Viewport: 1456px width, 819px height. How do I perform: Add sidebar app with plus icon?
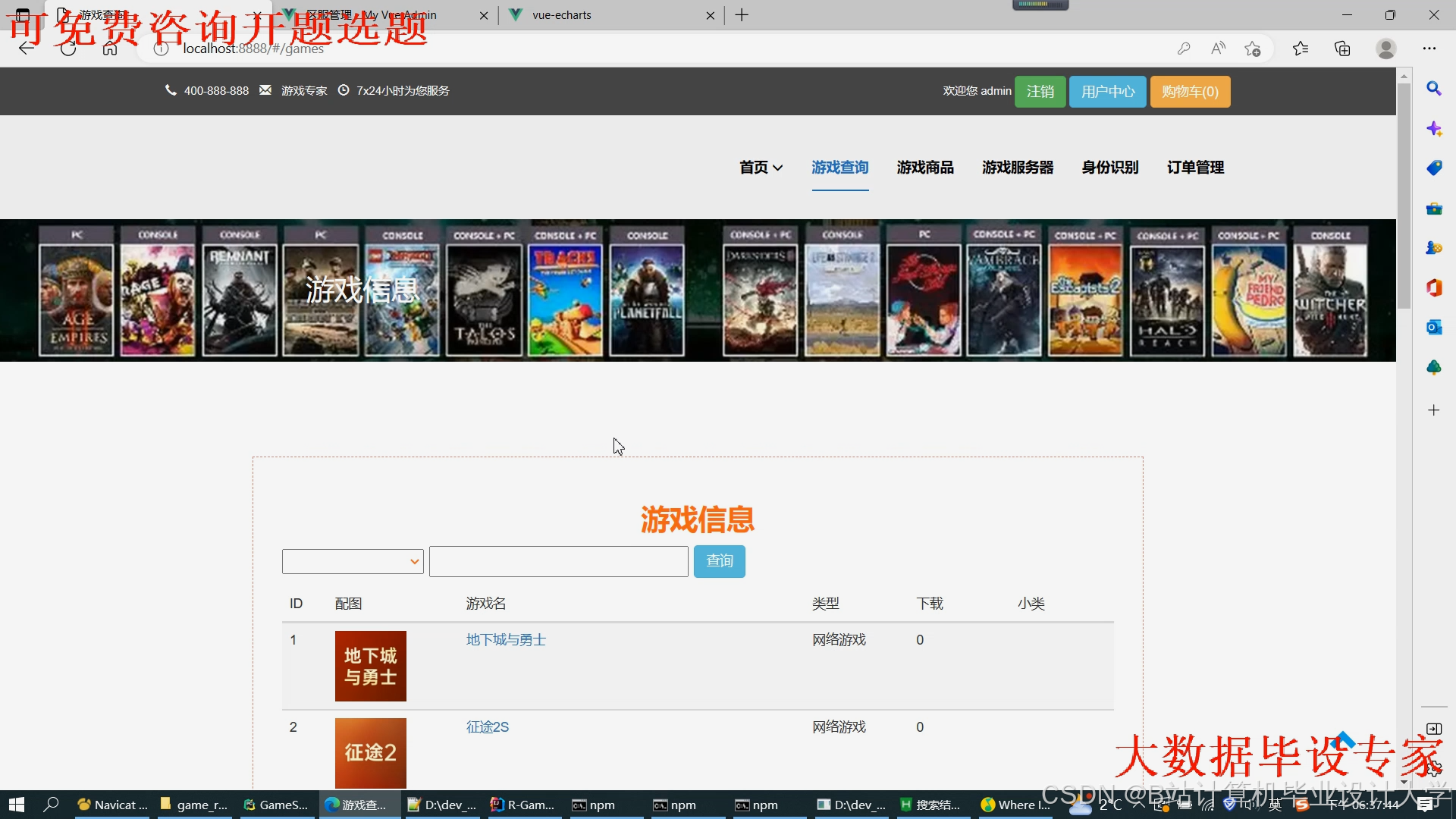coord(1433,410)
